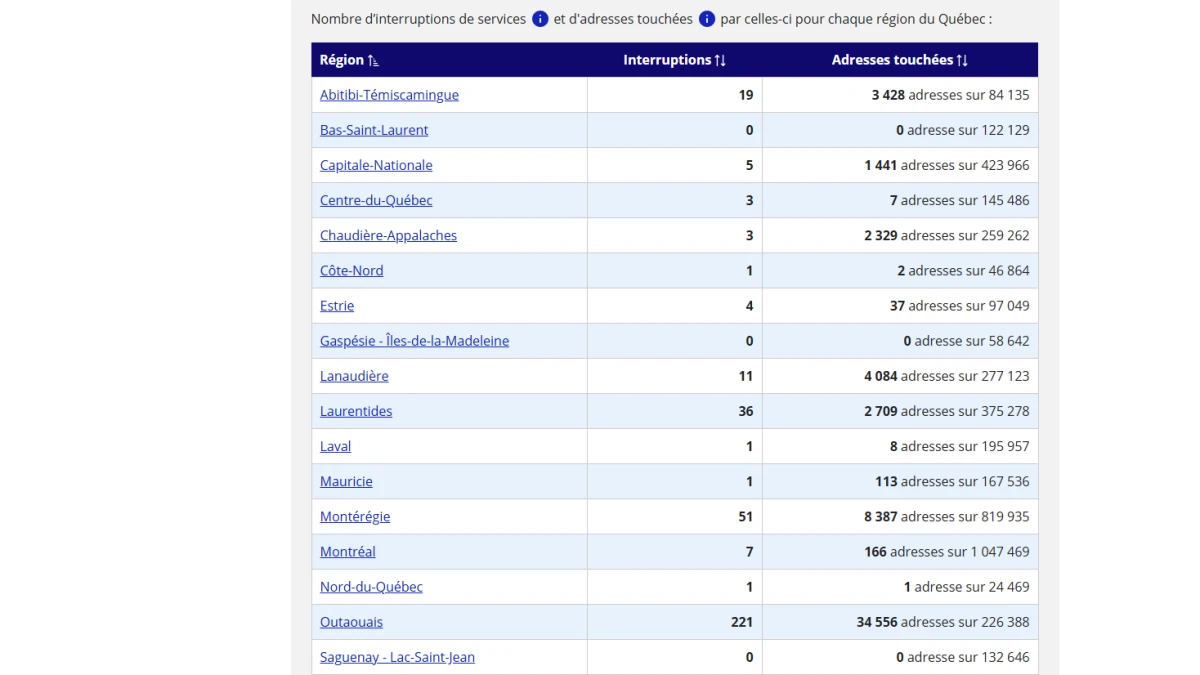Viewport: 1200px width, 675px height.
Task: Click interruptions count 221 for Outaouais
Action: [742, 622]
